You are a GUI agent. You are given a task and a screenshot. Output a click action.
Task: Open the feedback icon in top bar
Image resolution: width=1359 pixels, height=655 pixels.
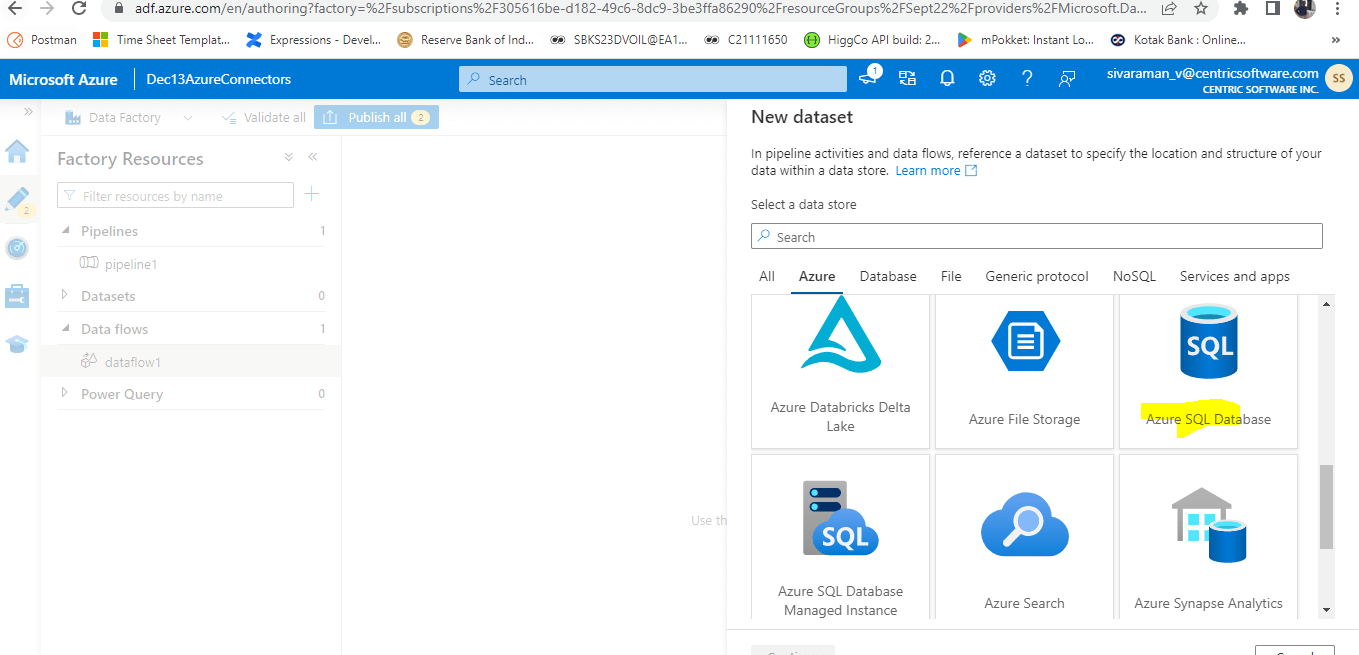point(1066,78)
